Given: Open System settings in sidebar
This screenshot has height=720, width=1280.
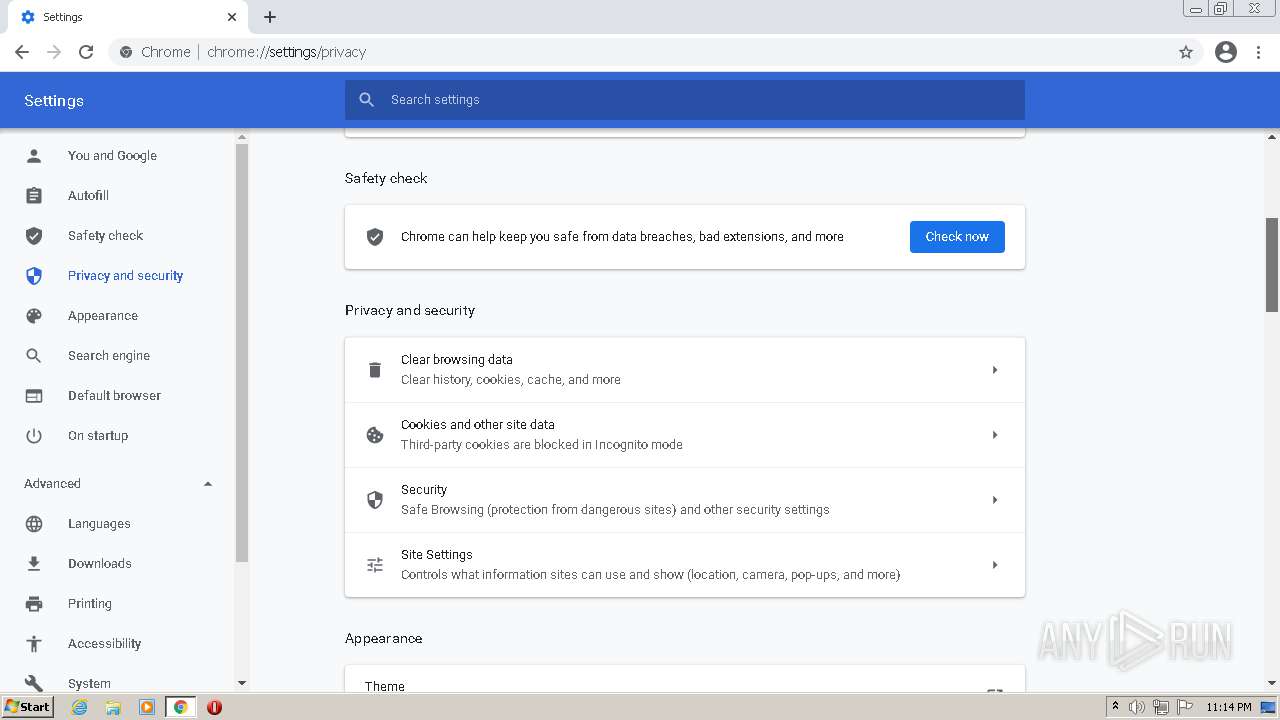Looking at the screenshot, I should coord(89,684).
